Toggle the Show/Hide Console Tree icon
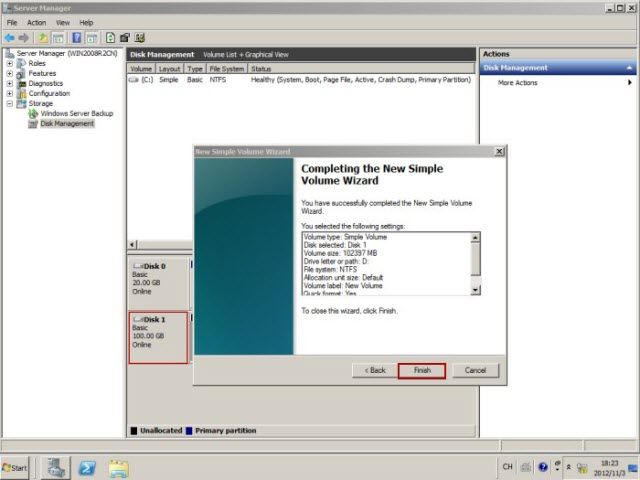 point(58,38)
